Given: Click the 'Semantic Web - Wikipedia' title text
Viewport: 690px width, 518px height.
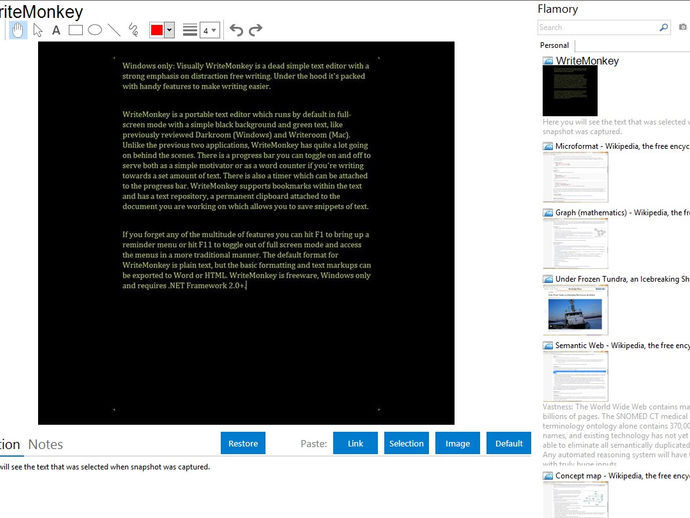Looking at the screenshot, I should pos(622,345).
